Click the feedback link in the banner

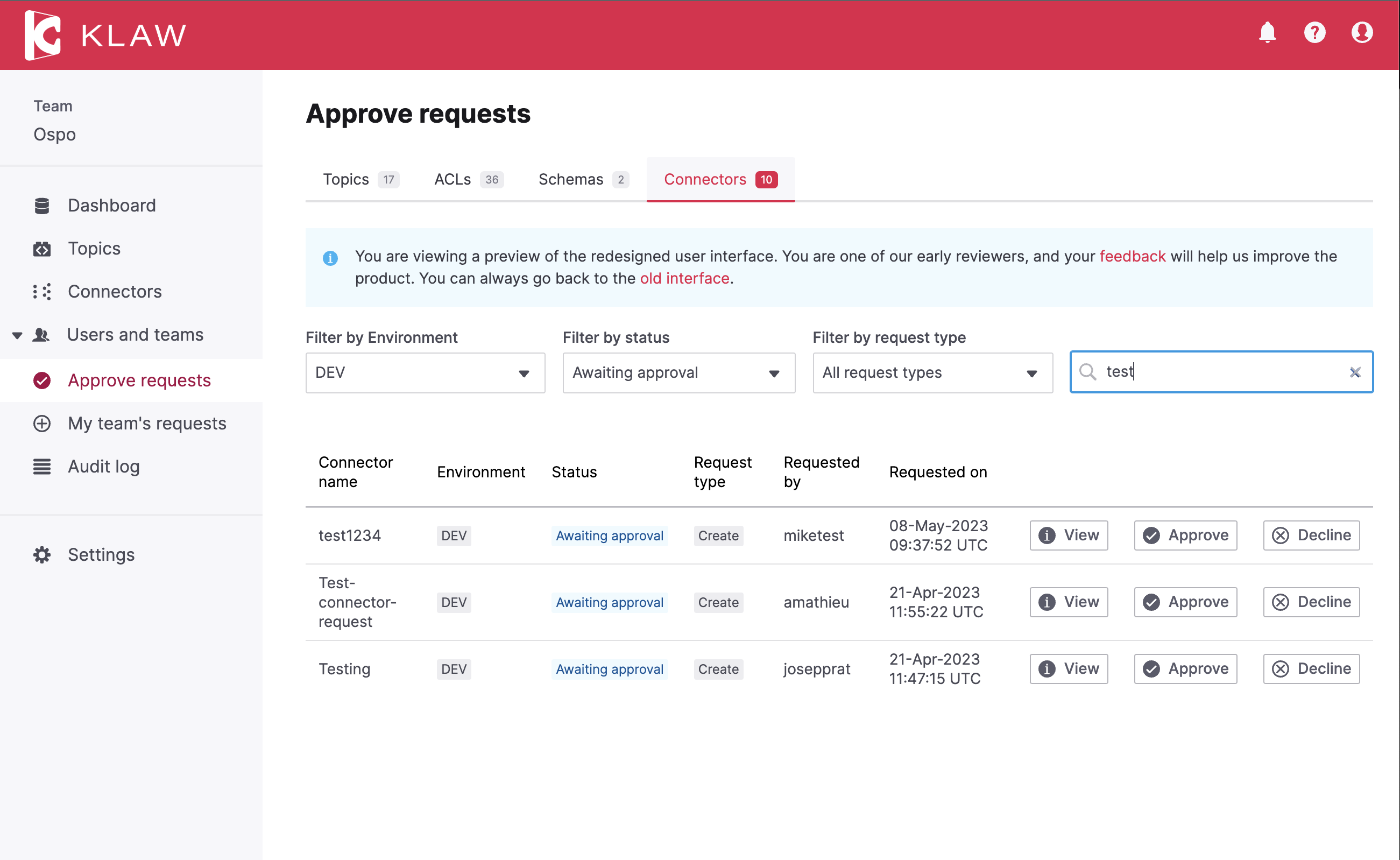[1132, 256]
